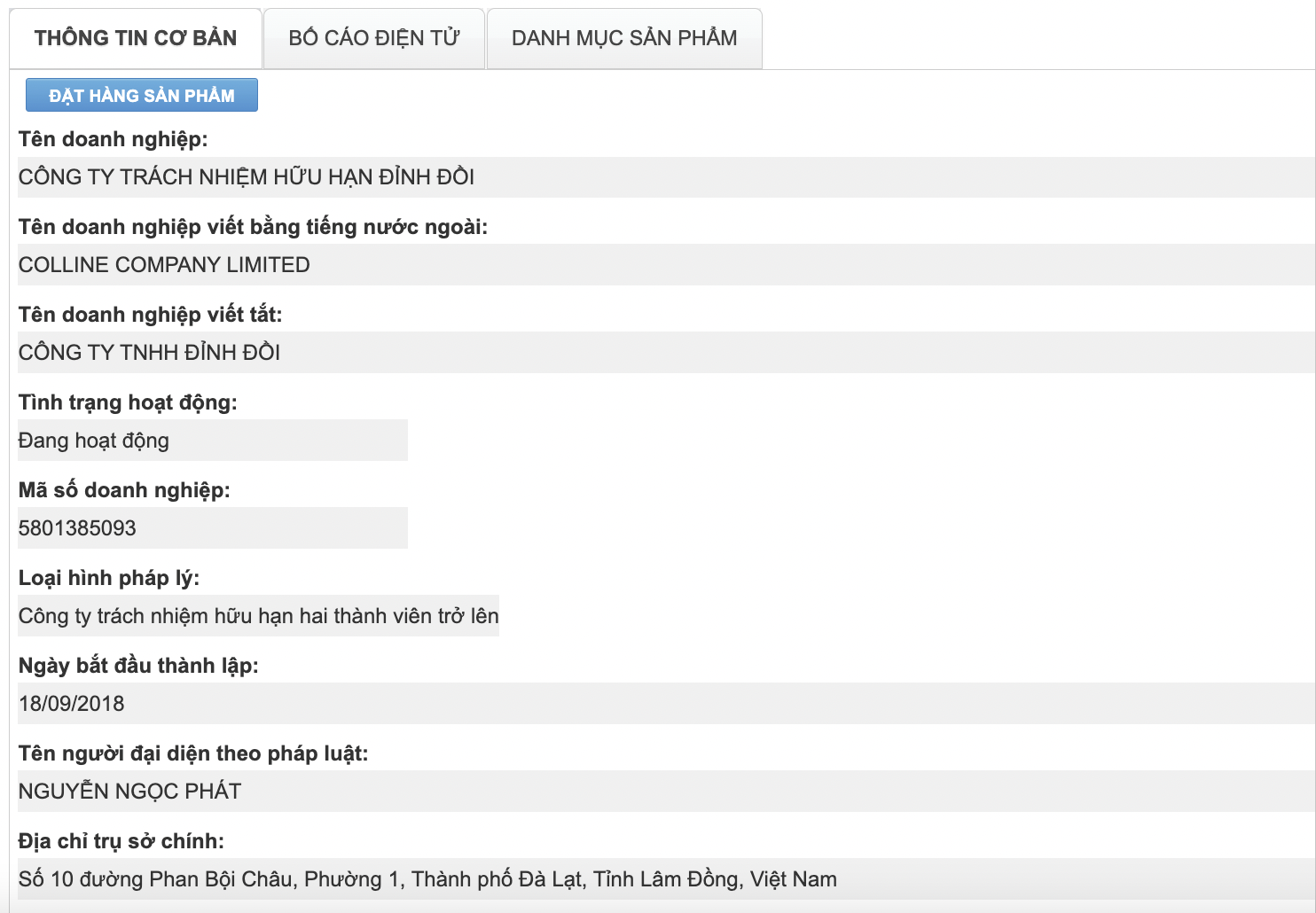Click the business code 5801385093
This screenshot has width=1316, height=913.
click(x=78, y=528)
